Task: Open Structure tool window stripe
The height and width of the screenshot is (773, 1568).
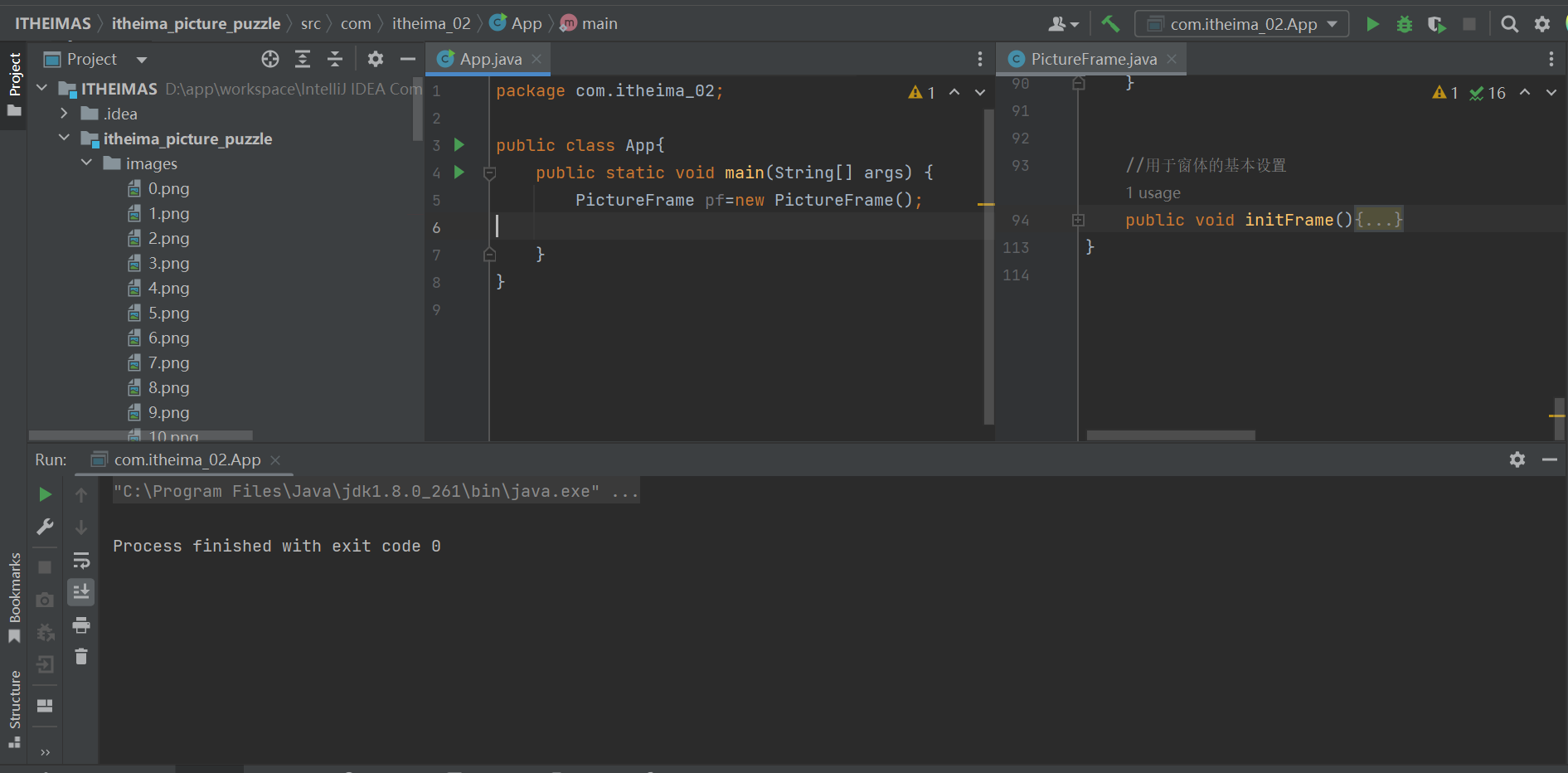Action: [x=14, y=708]
